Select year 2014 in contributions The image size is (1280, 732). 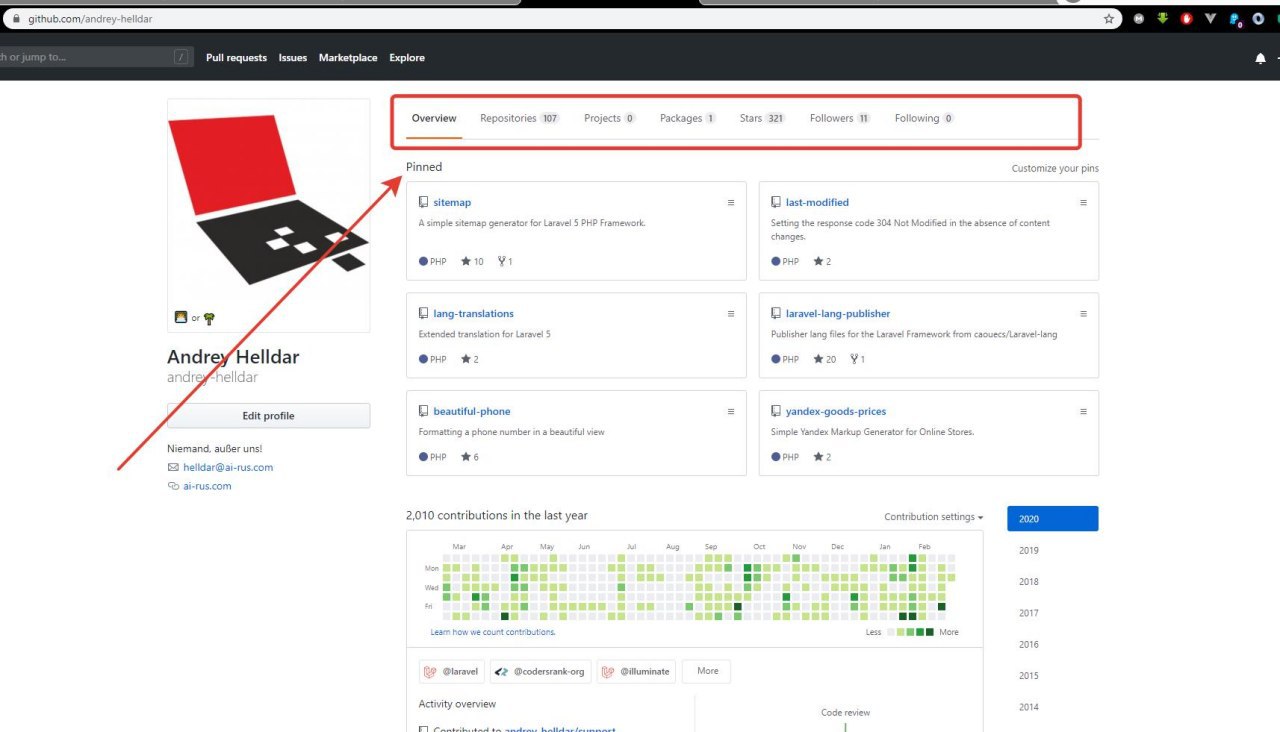1029,707
